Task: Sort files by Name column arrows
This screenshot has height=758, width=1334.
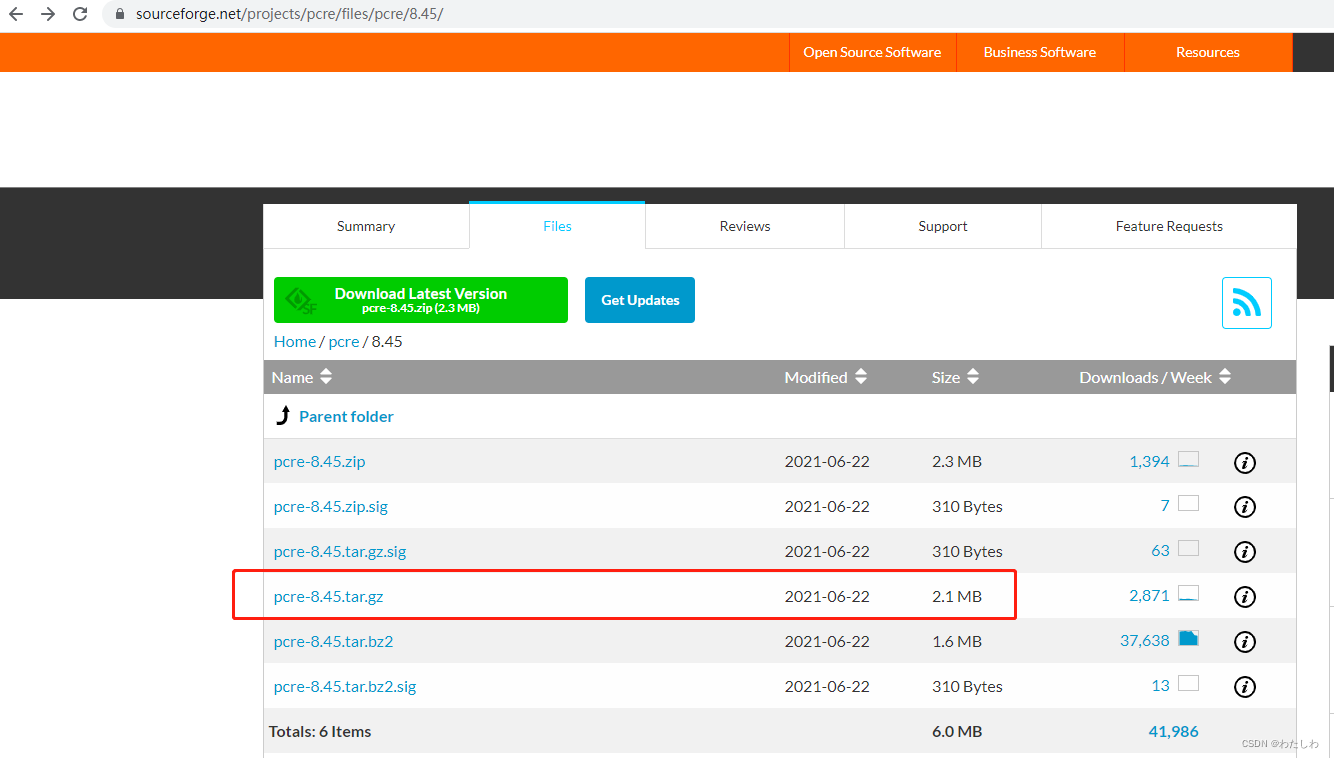Action: 326,377
